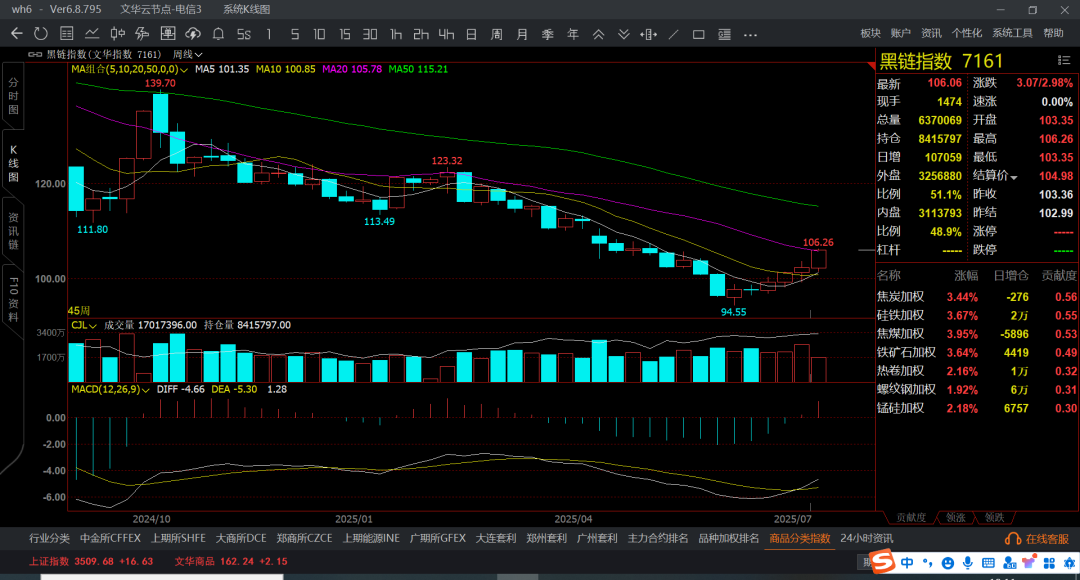The width and height of the screenshot is (1080, 580).
Task: Open the 结算价 dropdown arrow
Action: (1014, 177)
